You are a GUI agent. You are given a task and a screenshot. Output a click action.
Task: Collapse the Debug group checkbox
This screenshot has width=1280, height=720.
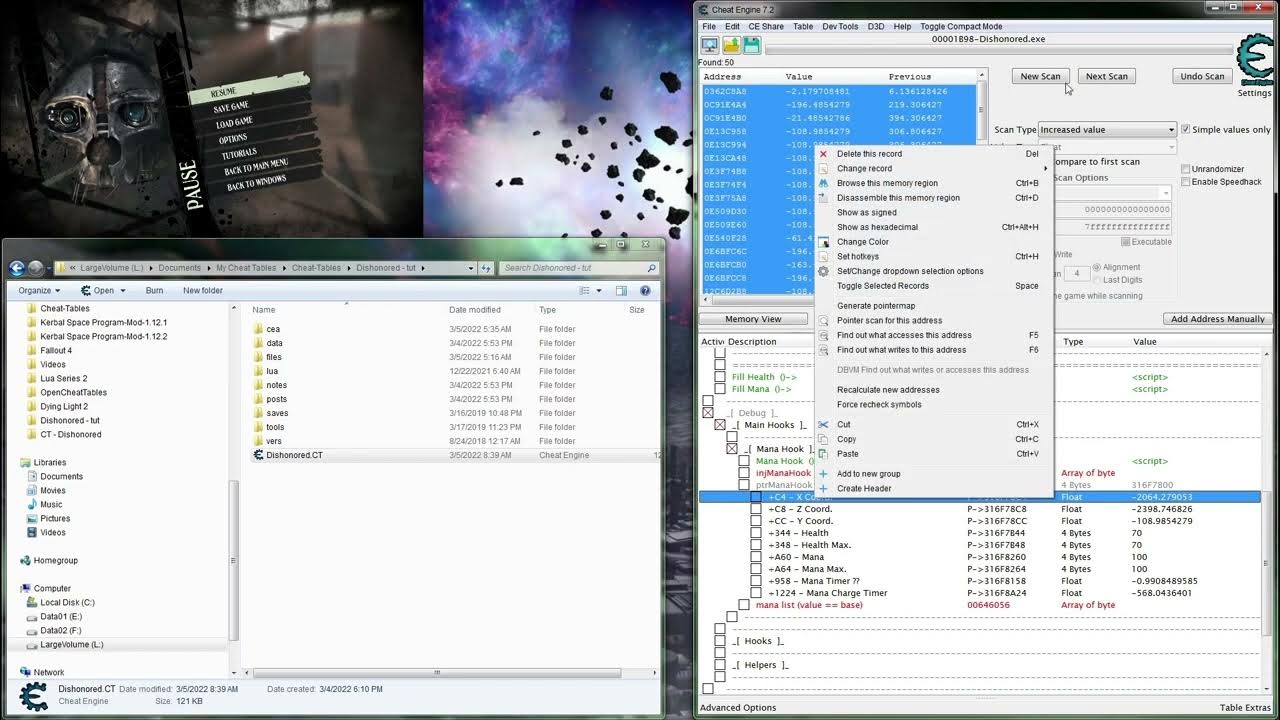tap(708, 413)
